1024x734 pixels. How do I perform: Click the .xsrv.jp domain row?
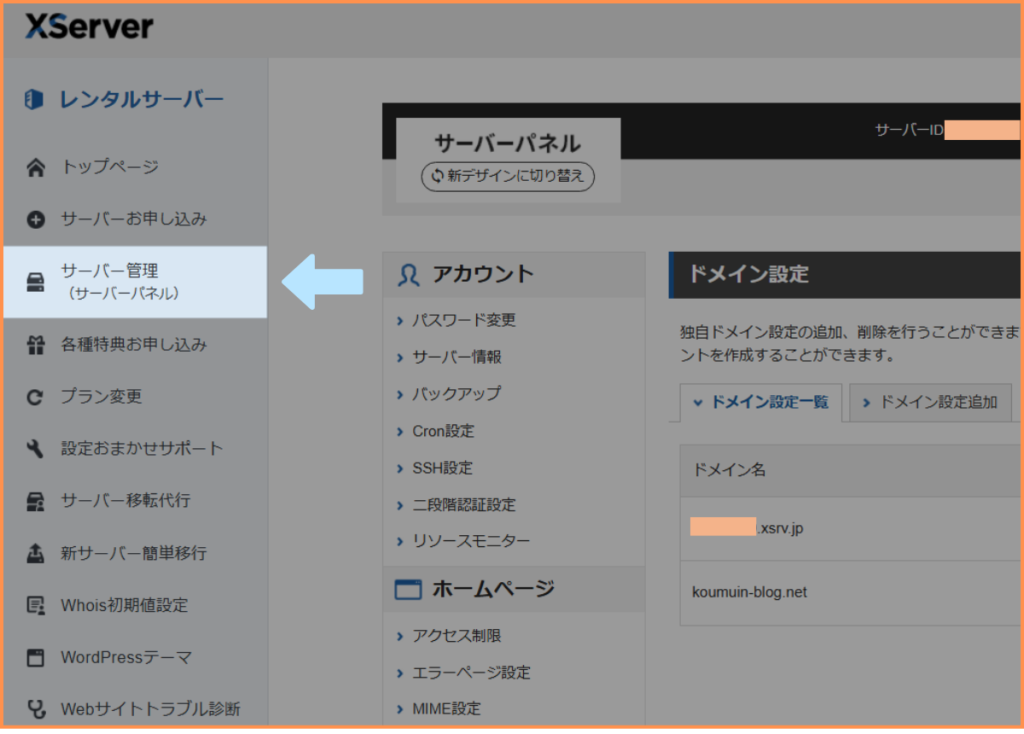tap(850, 528)
